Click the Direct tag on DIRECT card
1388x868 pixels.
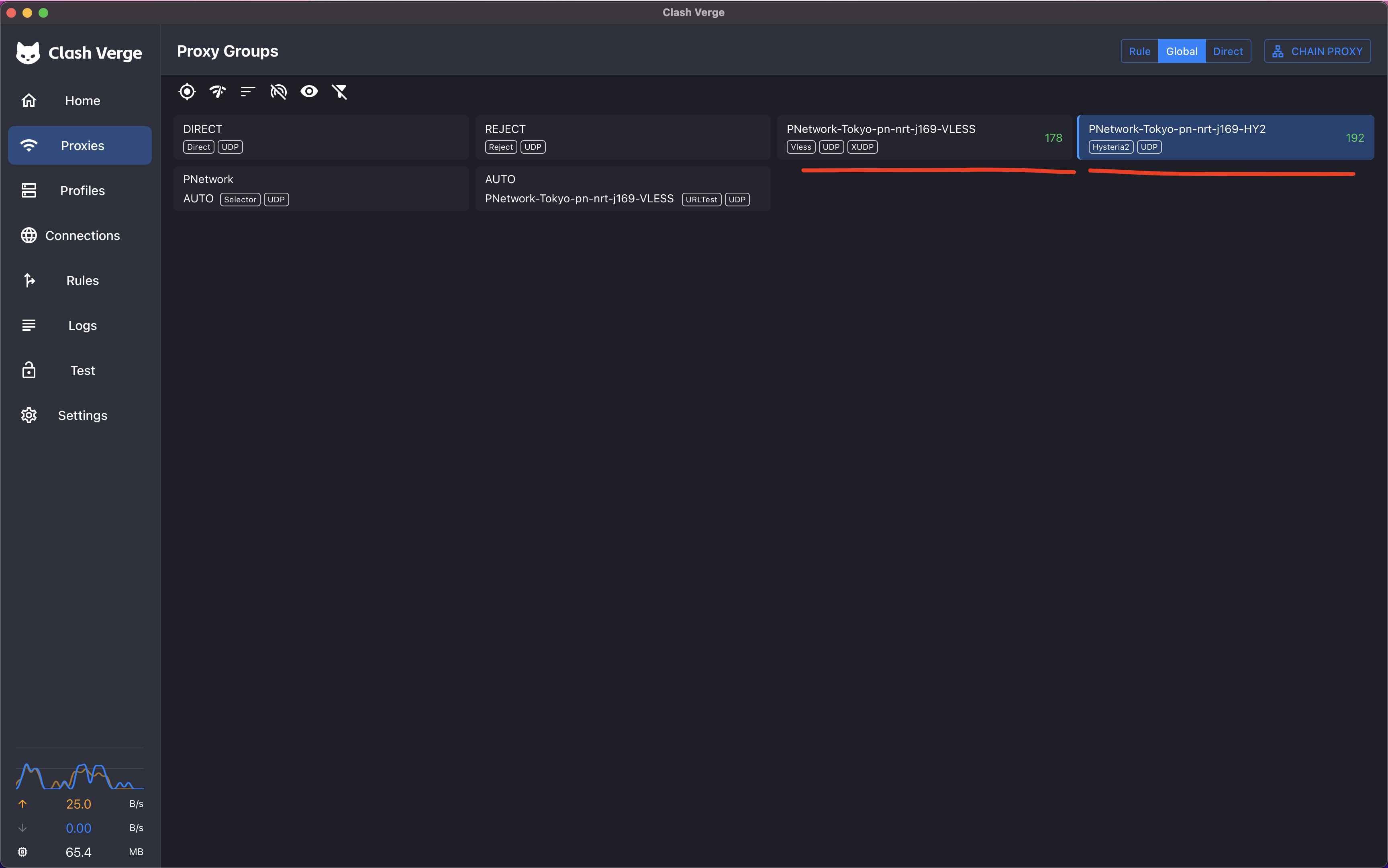point(198,147)
